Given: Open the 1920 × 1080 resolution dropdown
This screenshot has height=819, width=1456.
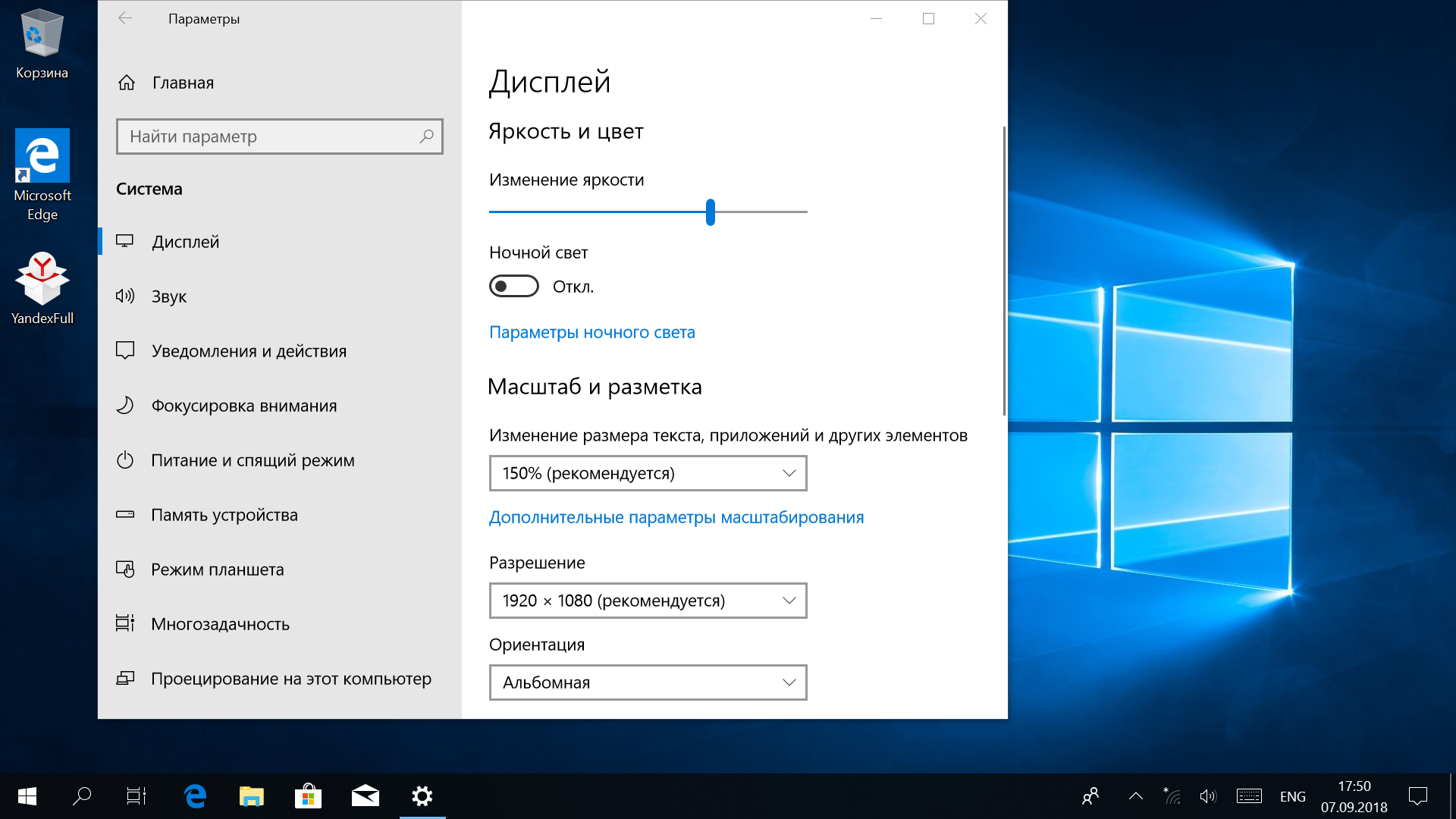Looking at the screenshot, I should click(648, 601).
